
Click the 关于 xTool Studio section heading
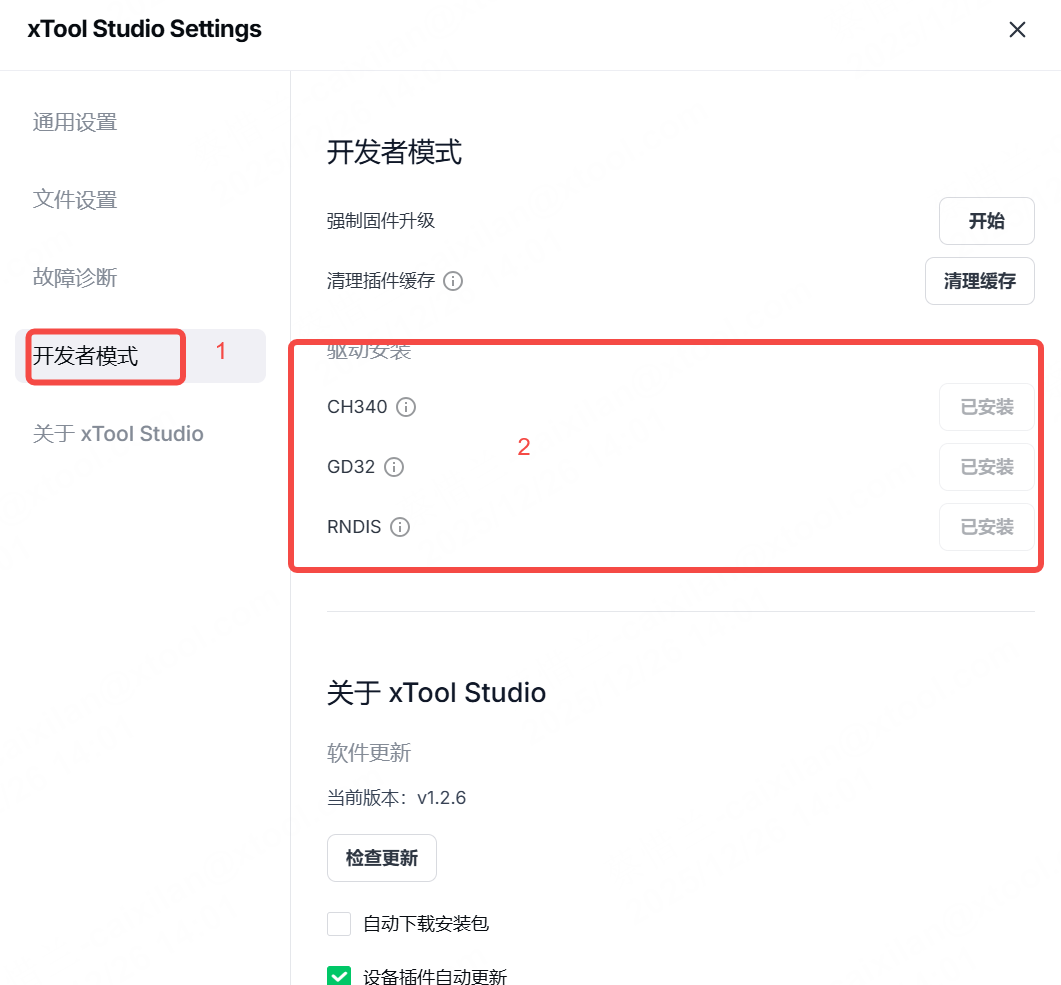(x=436, y=693)
